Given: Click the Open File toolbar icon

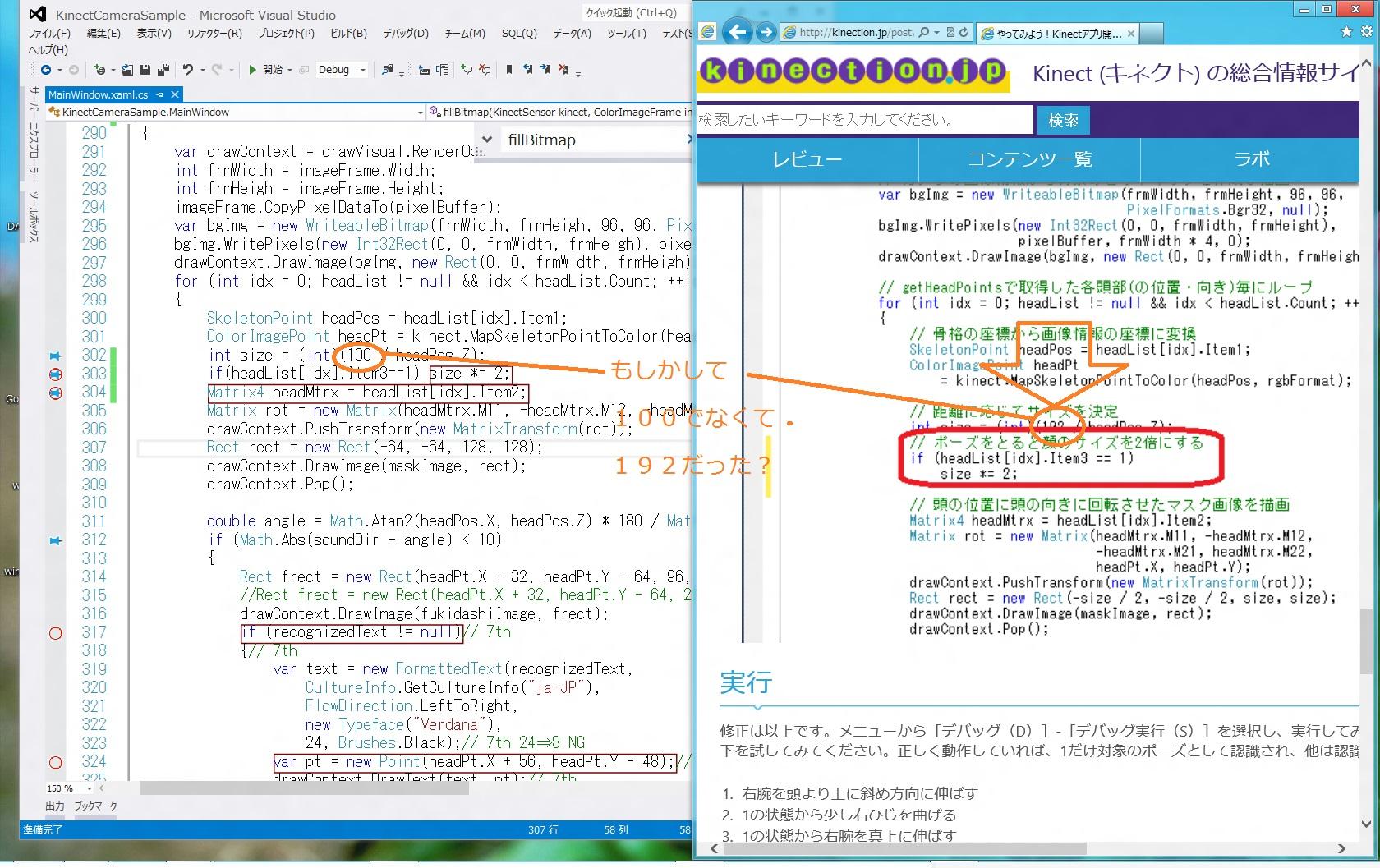Looking at the screenshot, I should 127,70.
